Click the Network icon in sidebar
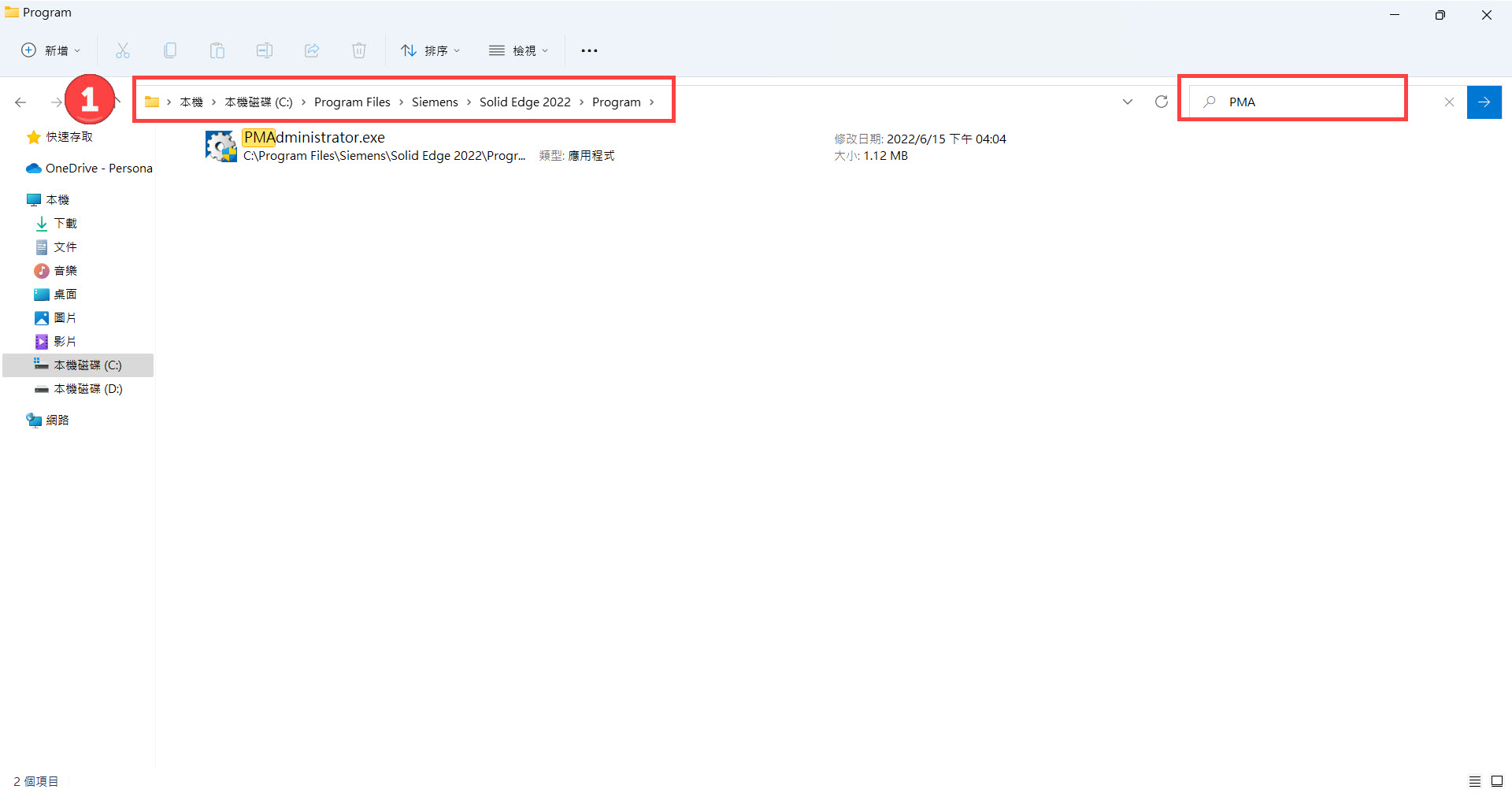Viewport: 1512px width, 793px height. pos(34,421)
